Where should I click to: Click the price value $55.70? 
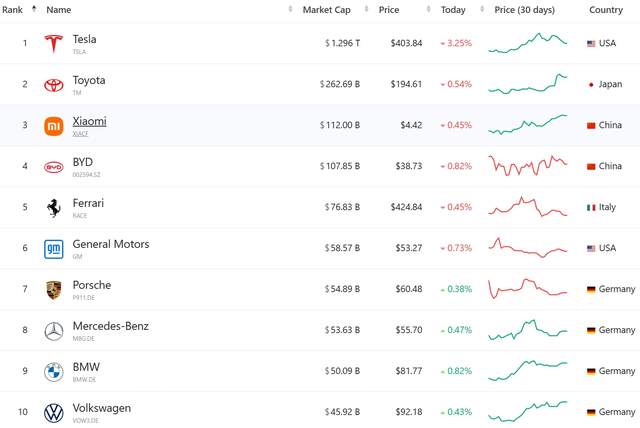pyautogui.click(x=409, y=330)
